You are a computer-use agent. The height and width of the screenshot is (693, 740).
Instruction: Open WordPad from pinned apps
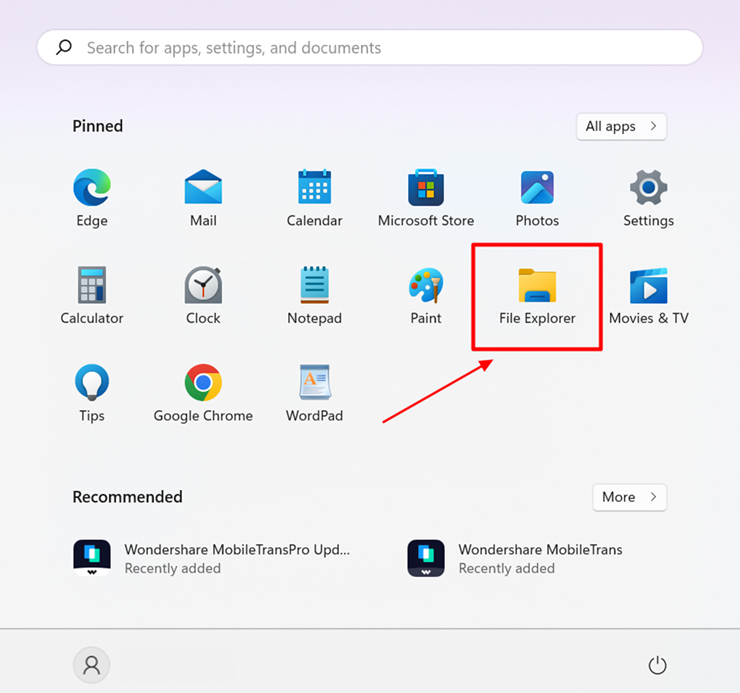pos(314,393)
